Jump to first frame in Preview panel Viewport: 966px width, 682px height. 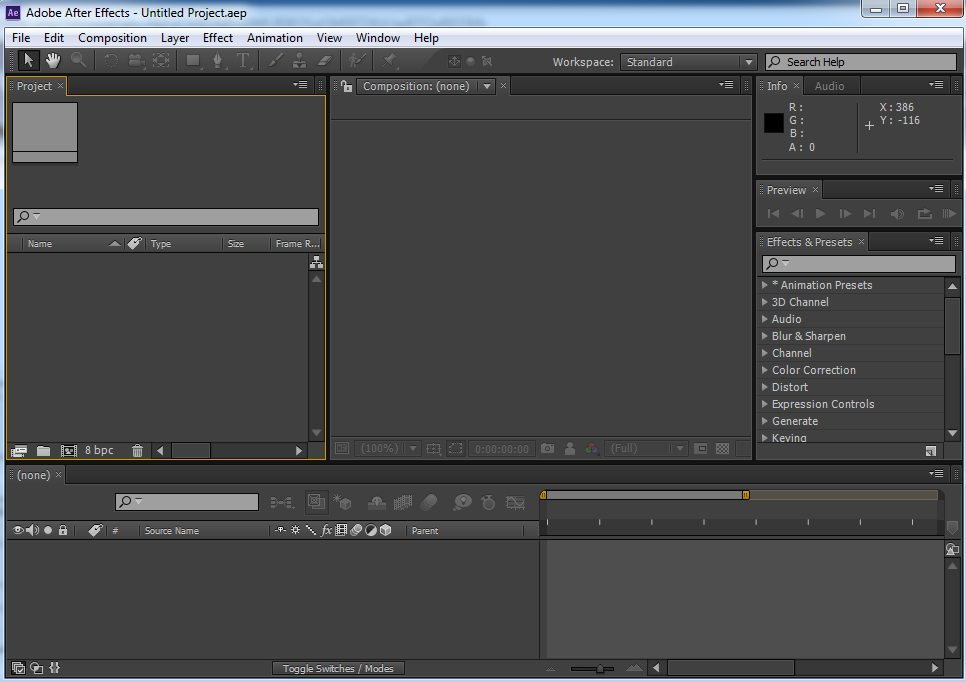[x=773, y=214]
